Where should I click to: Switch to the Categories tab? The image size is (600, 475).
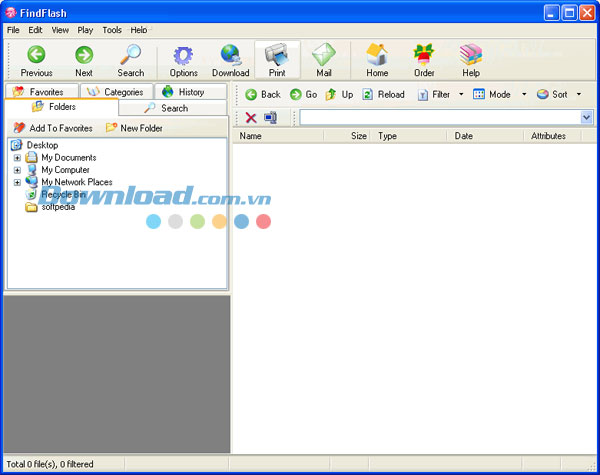click(x=116, y=92)
